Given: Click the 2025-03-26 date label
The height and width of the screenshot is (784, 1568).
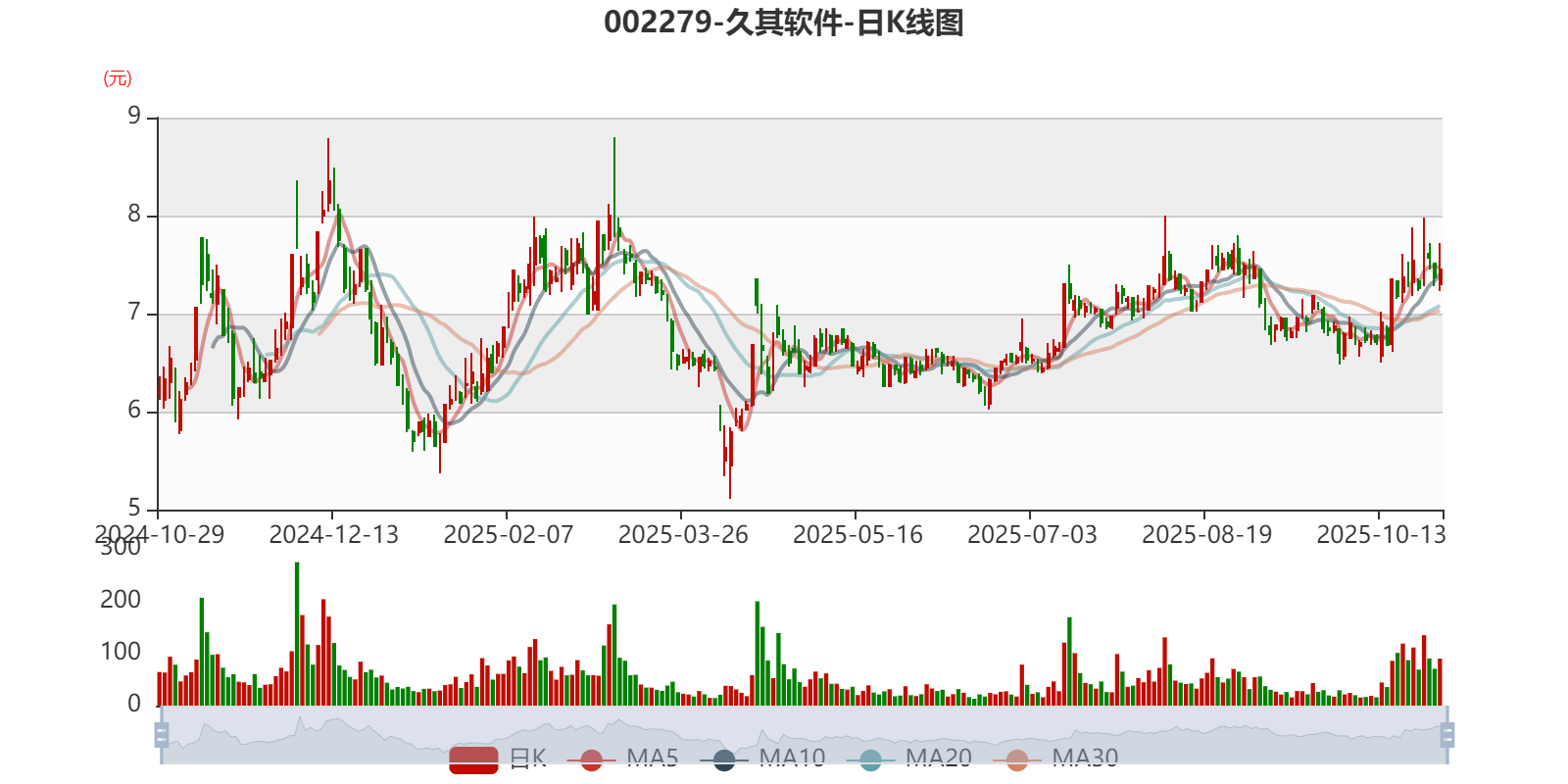Looking at the screenshot, I should (683, 534).
